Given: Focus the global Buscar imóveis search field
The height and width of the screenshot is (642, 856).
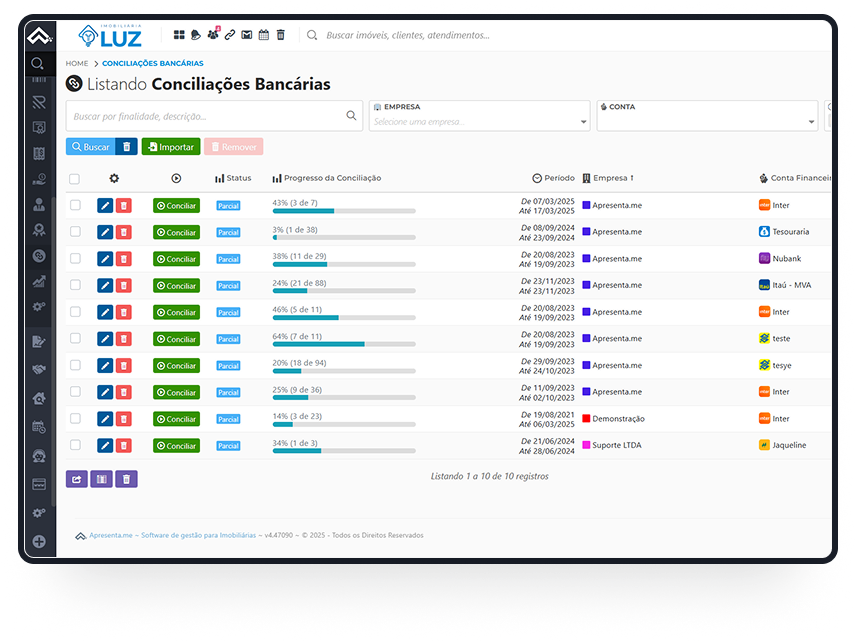Looking at the screenshot, I should [x=408, y=35].
